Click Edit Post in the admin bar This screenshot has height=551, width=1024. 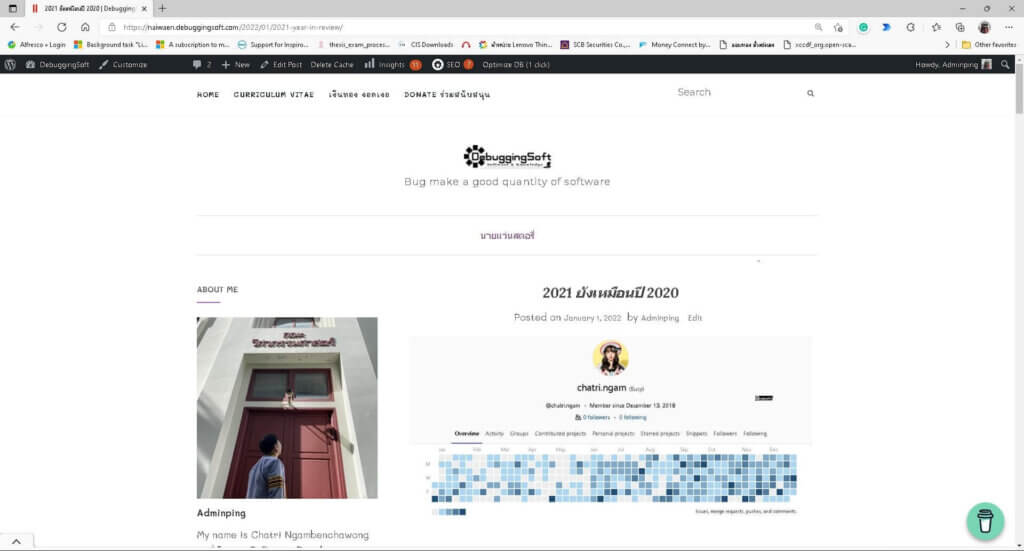(x=281, y=65)
